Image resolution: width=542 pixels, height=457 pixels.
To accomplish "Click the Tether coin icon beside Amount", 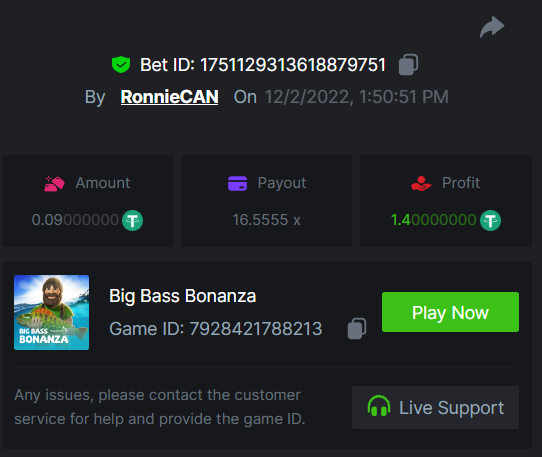I will 132,220.
